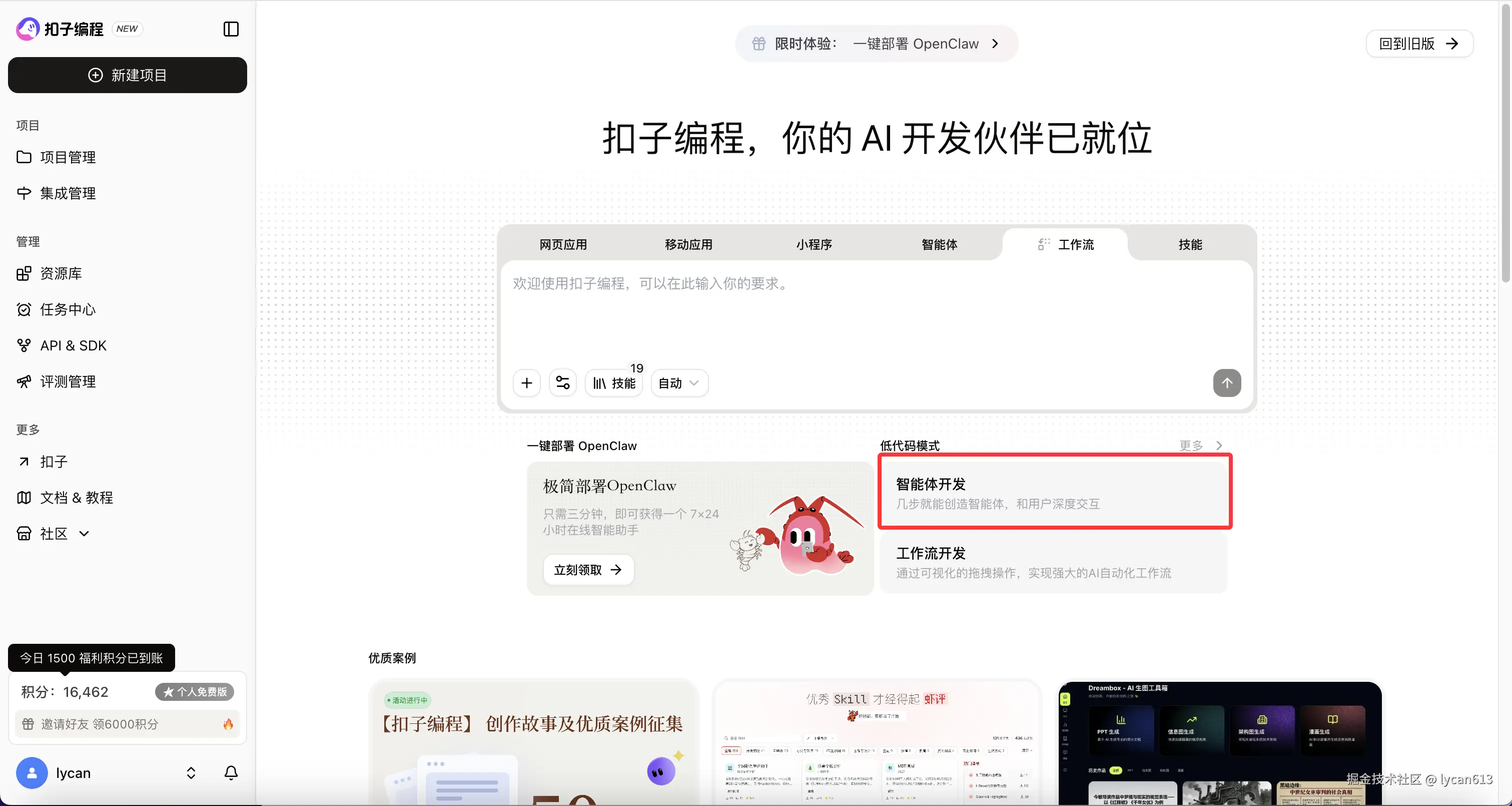Click 立刻领取 on OpenClaw card
Screen dimensions: 1512x806
(x=588, y=569)
